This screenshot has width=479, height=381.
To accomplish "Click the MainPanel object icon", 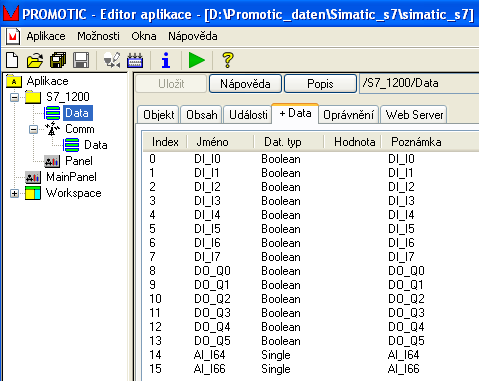I will [33, 177].
